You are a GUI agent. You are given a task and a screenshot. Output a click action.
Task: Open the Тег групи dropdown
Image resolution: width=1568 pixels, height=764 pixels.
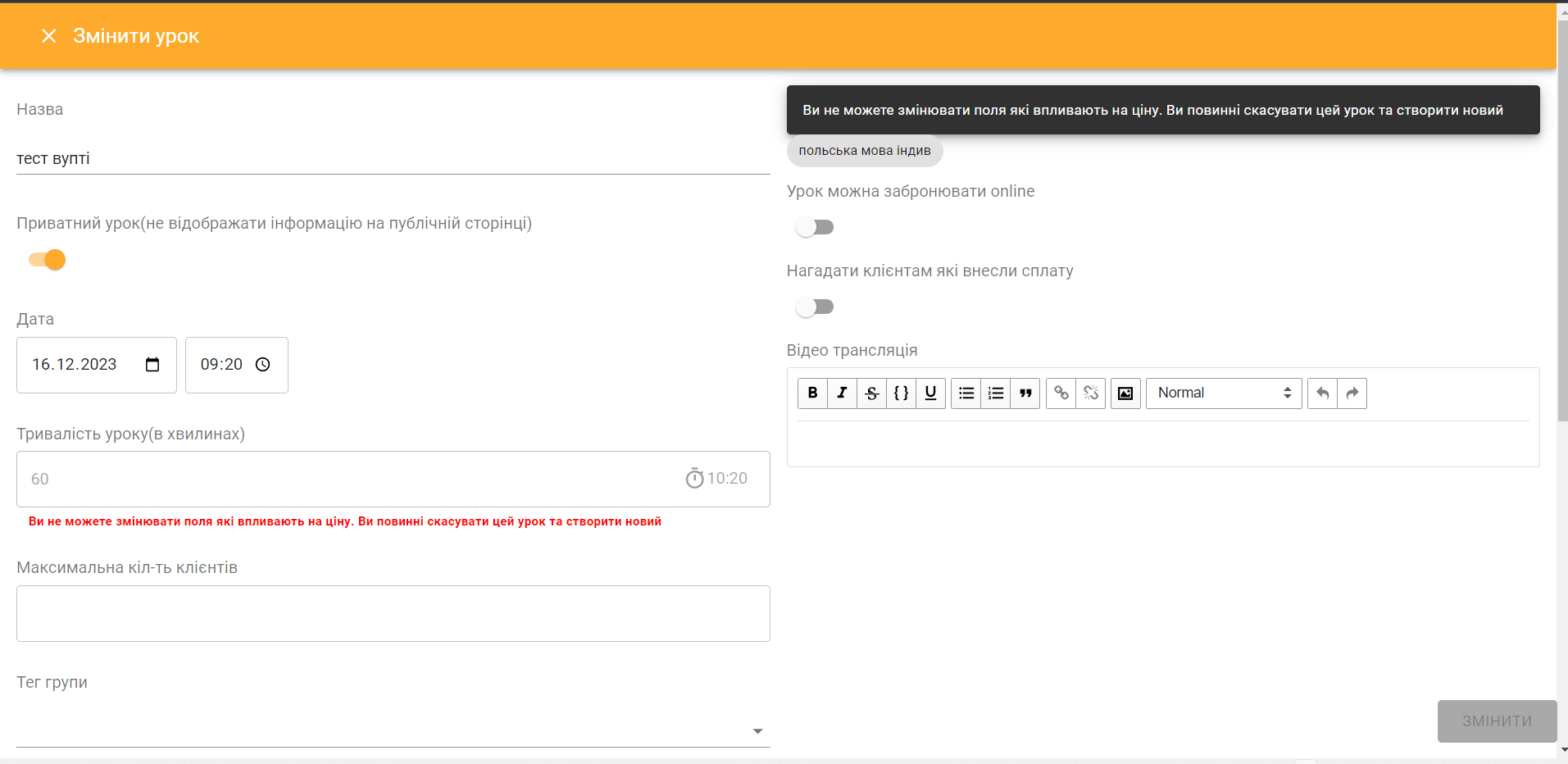point(757,730)
